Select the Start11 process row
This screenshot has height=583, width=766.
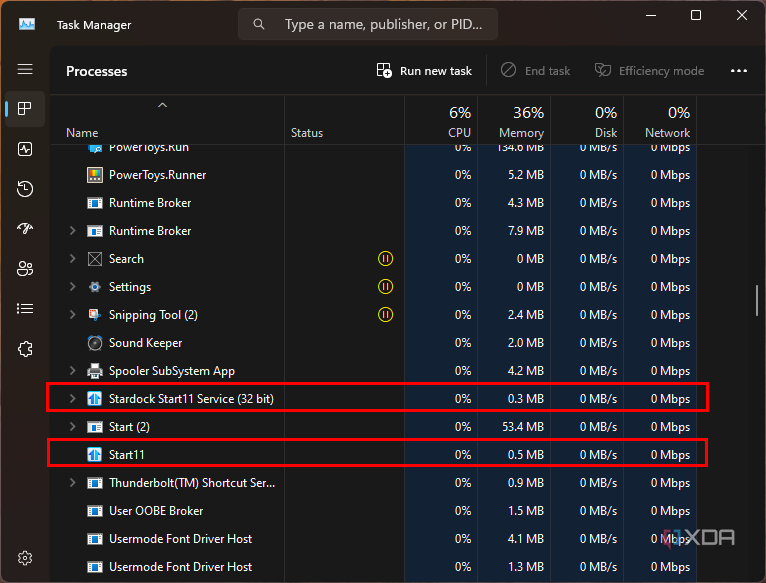tap(374, 455)
